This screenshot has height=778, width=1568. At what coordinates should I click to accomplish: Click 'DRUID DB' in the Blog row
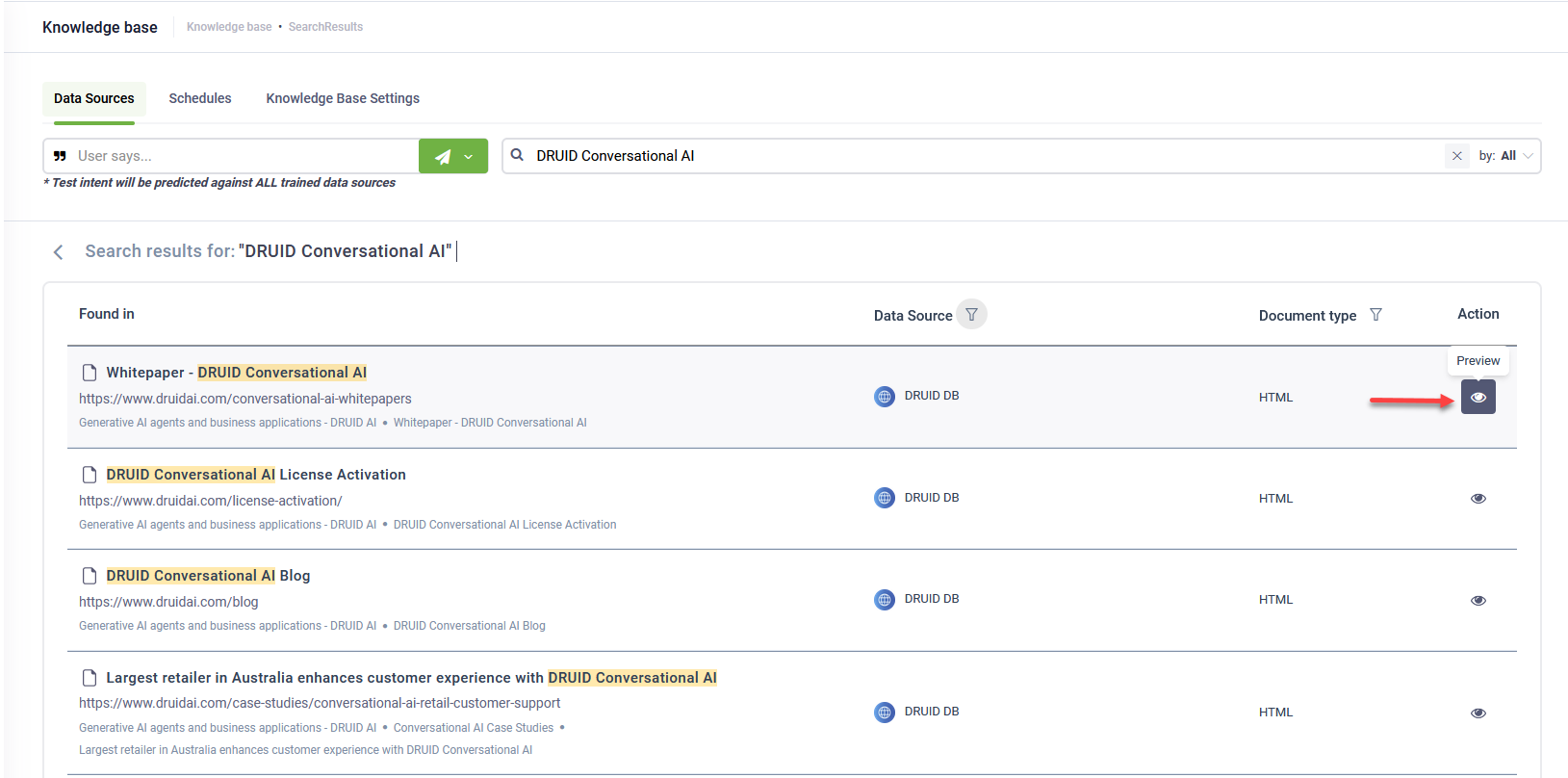tap(932, 599)
